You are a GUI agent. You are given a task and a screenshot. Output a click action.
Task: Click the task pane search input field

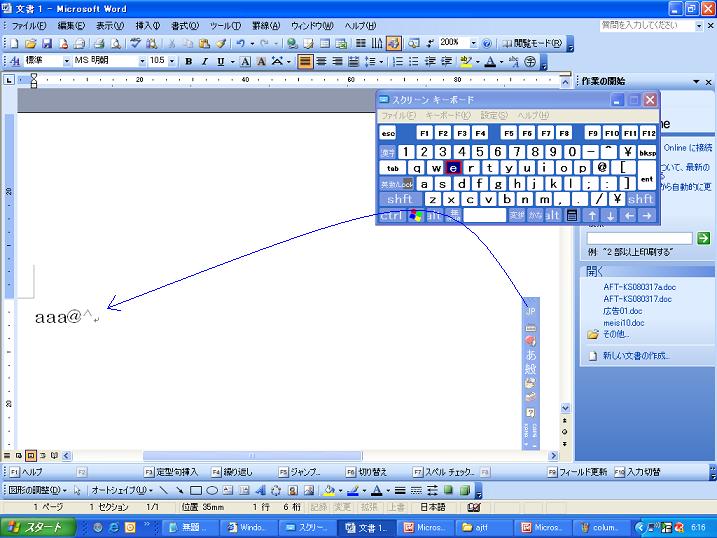click(x=639, y=238)
